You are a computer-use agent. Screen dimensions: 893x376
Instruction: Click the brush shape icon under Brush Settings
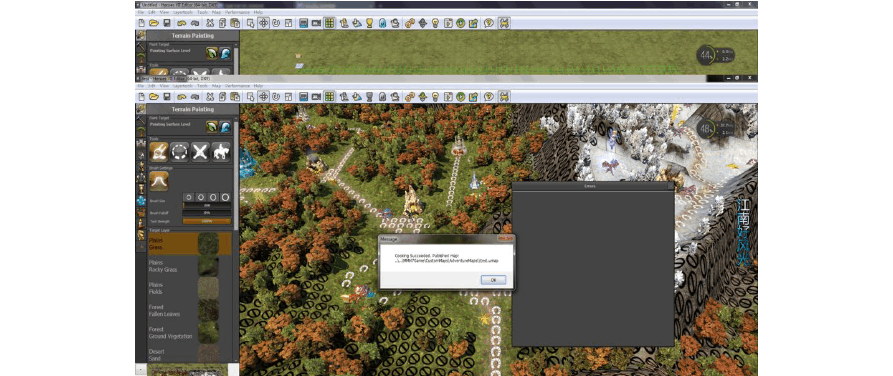point(158,181)
